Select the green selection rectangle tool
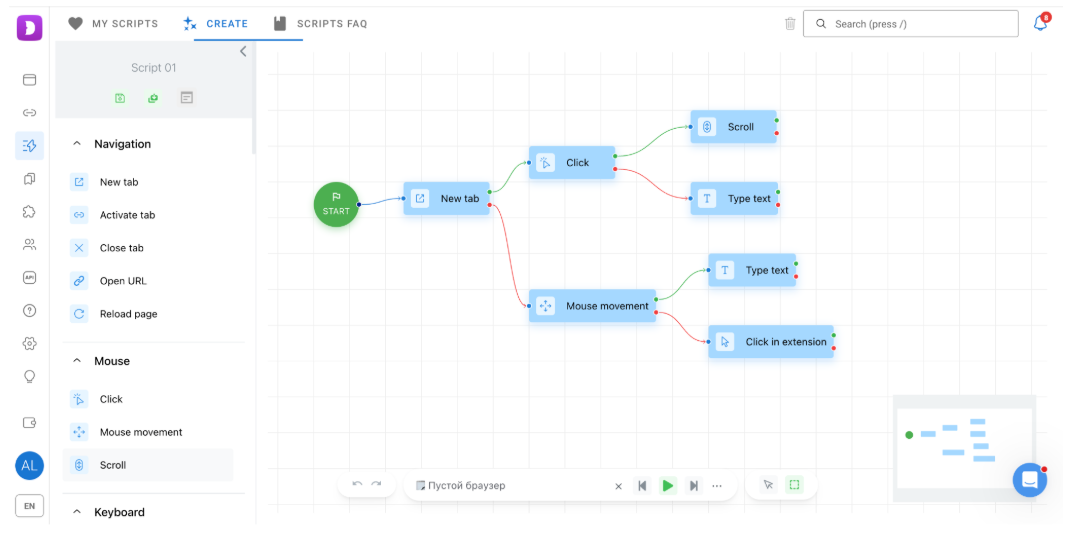This screenshot has height=544, width=1071. (x=794, y=485)
